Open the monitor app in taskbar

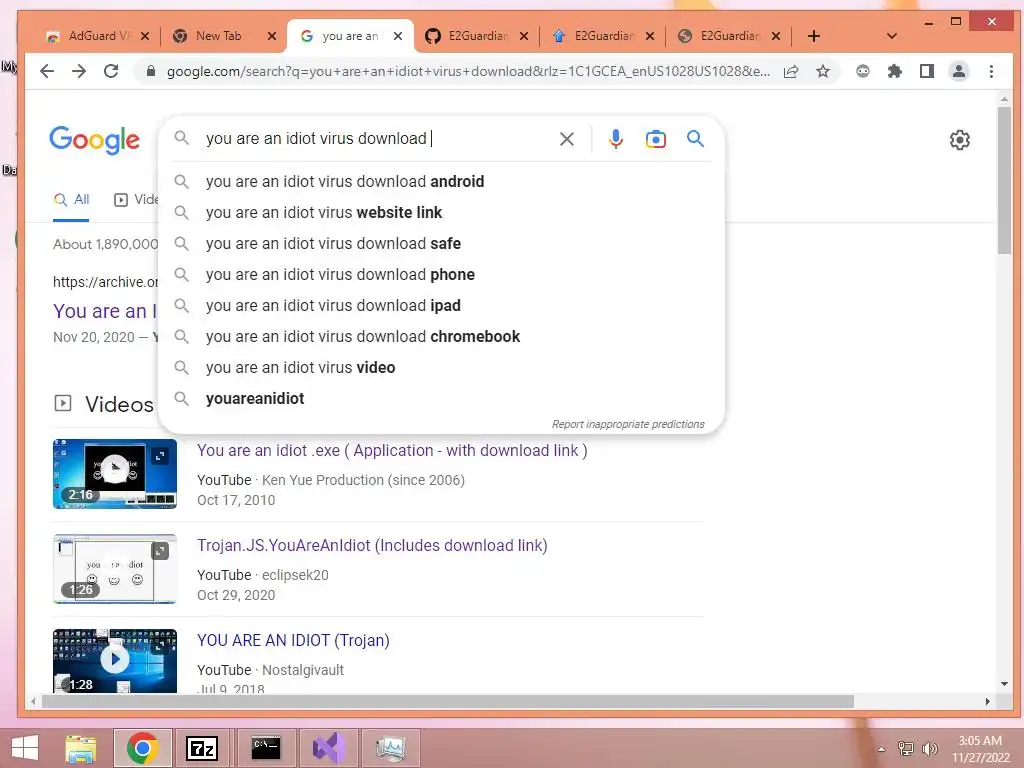pyautogui.click(x=391, y=748)
